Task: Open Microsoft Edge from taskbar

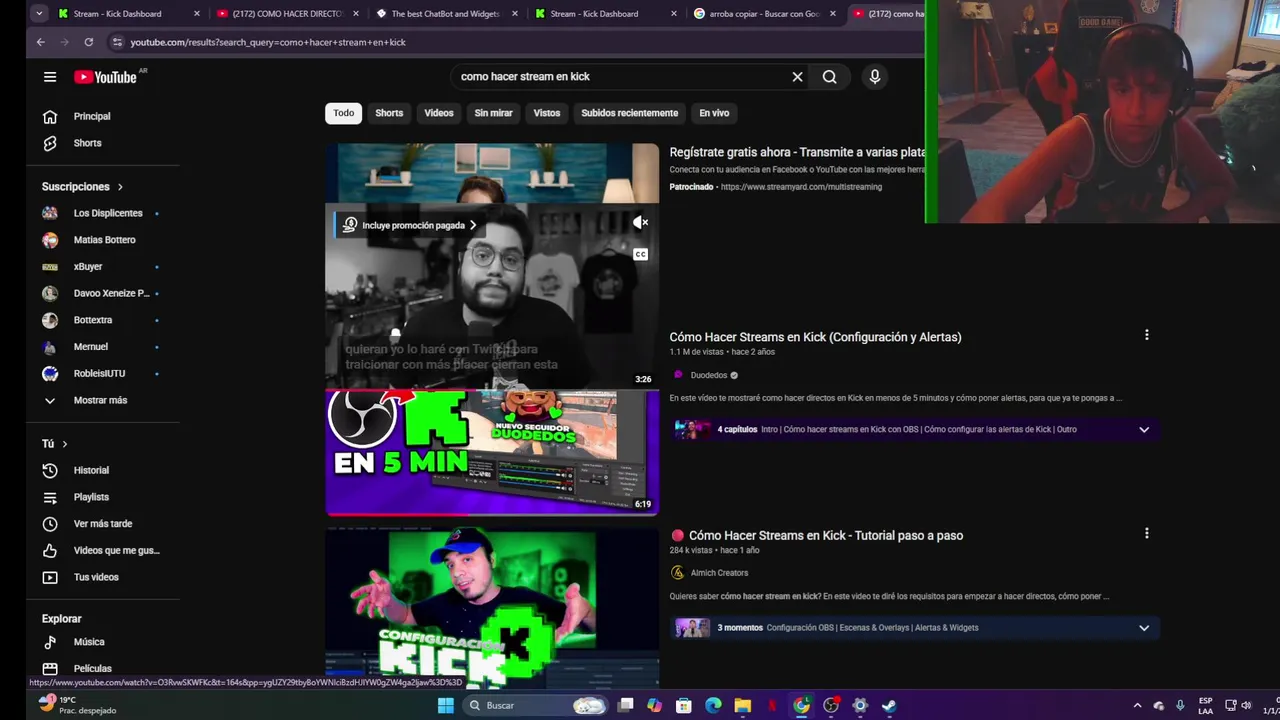Action: pos(713,705)
